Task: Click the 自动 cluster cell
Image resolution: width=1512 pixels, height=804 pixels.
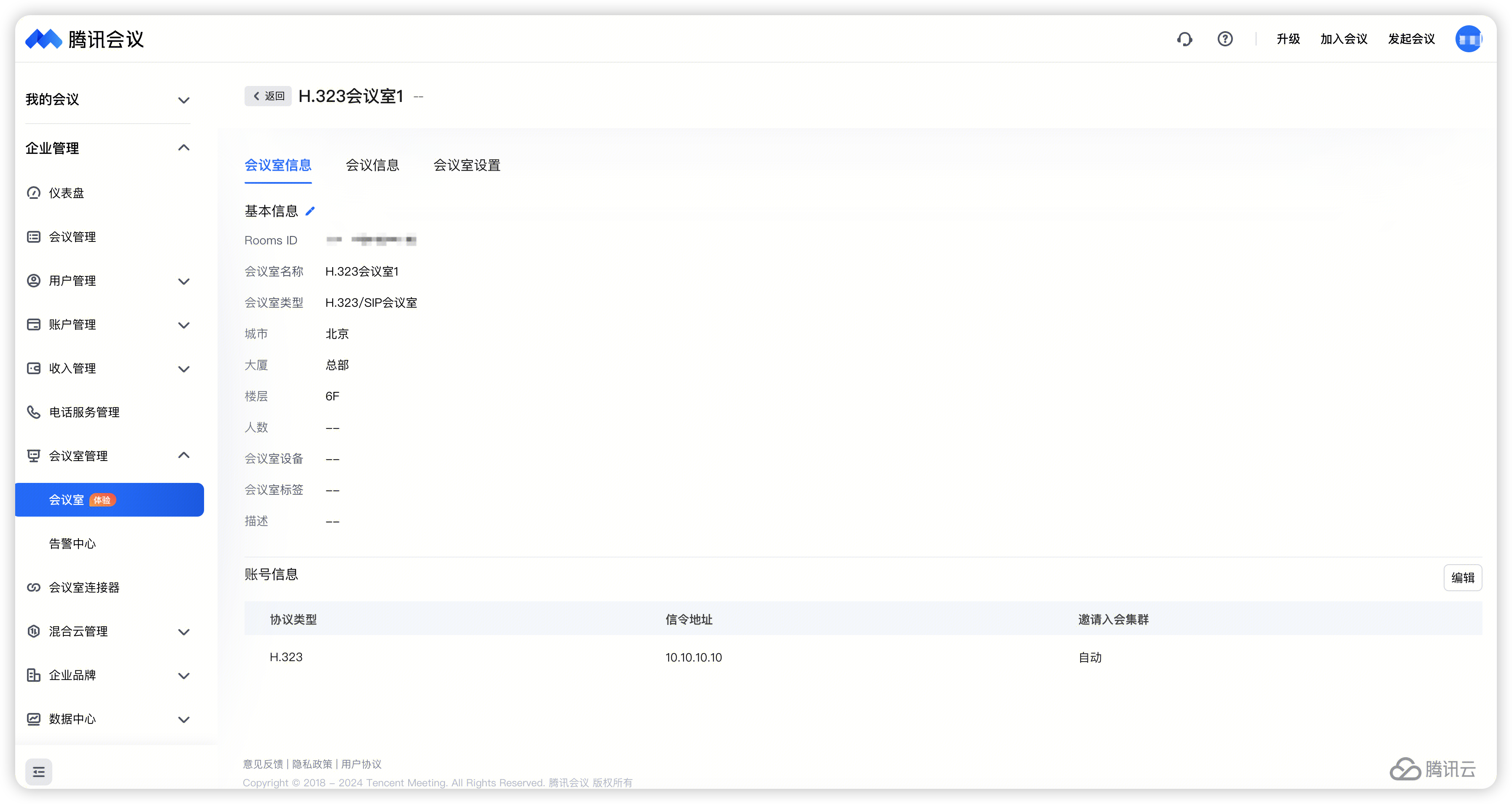Action: (1090, 657)
